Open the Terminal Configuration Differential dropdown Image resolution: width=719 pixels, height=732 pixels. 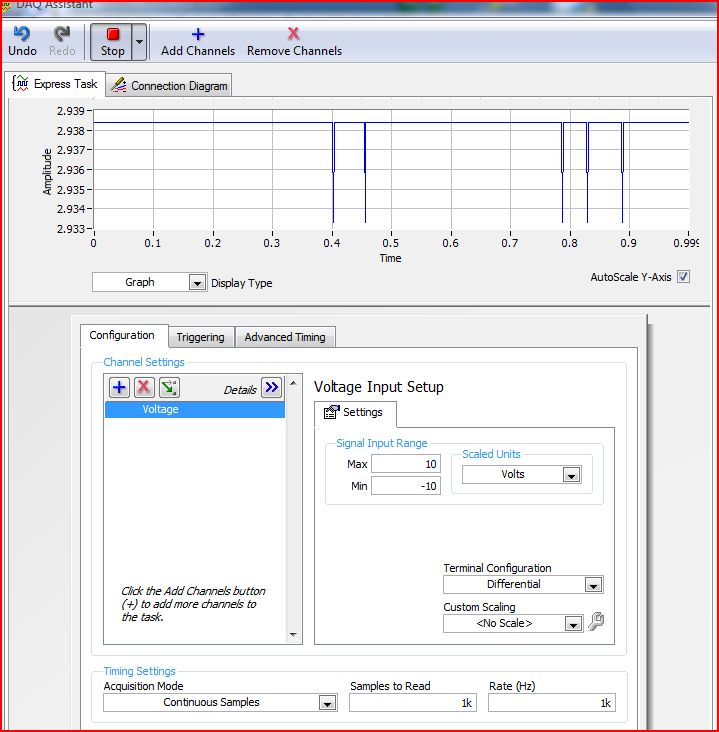click(523, 584)
